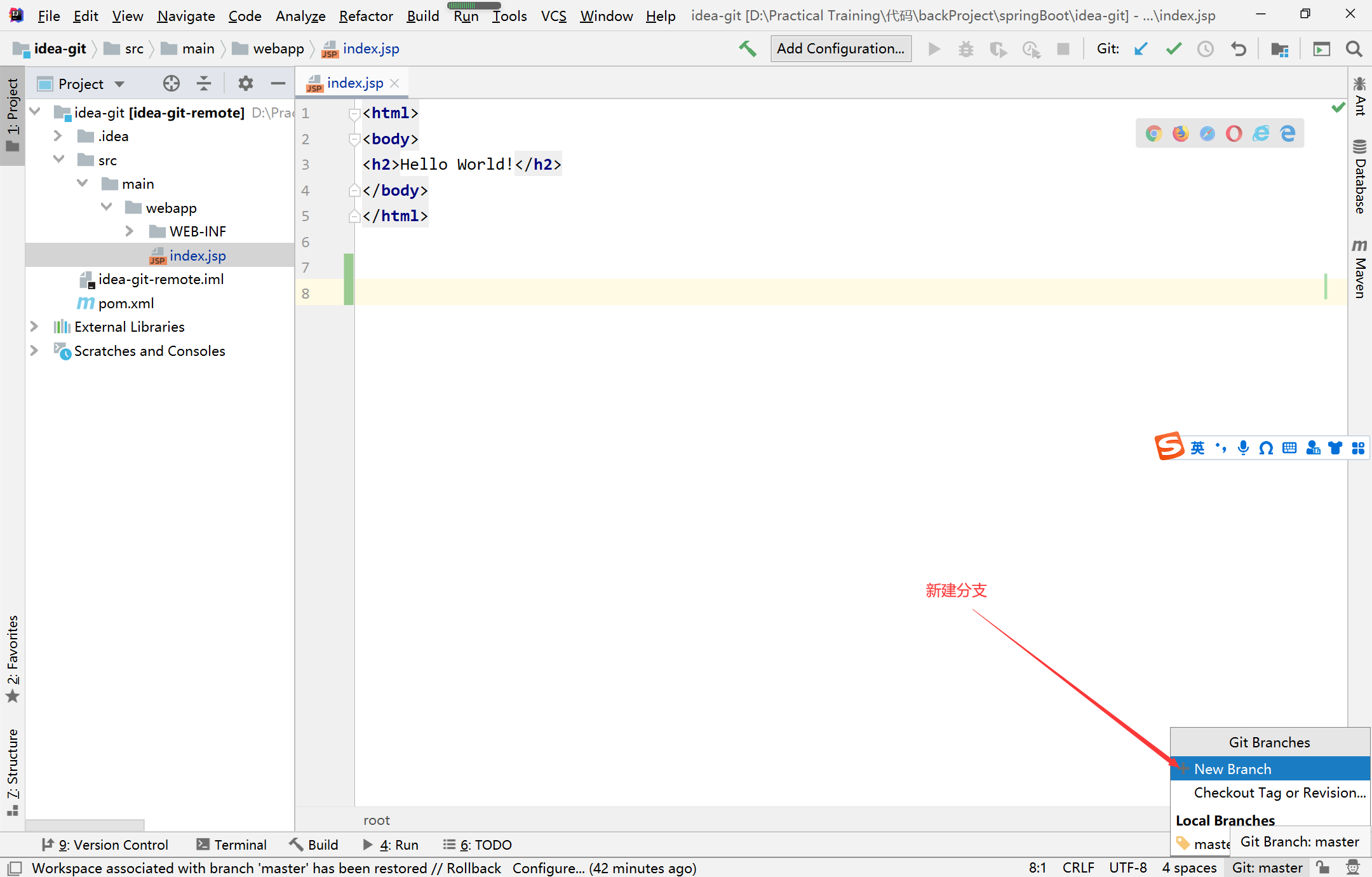Toggle the 7: Structure side tab
This screenshot has width=1372, height=877.
click(x=13, y=772)
